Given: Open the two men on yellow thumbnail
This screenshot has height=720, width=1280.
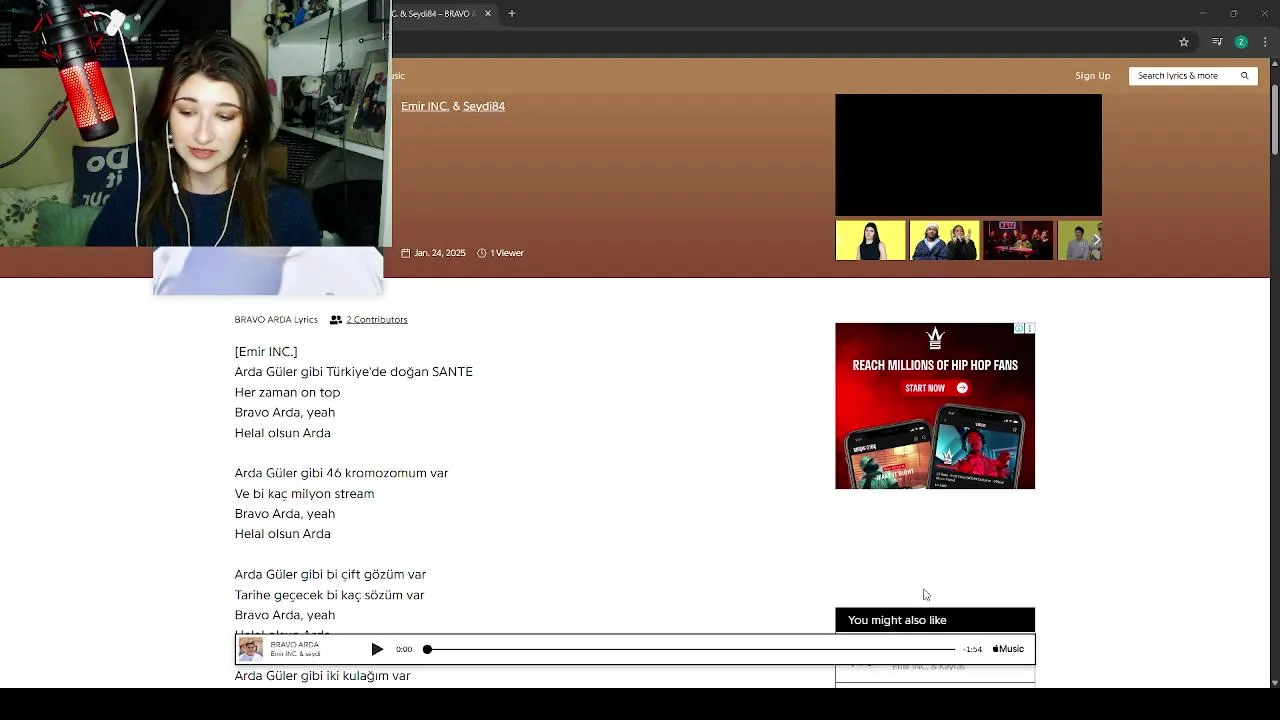Looking at the screenshot, I should (944, 241).
